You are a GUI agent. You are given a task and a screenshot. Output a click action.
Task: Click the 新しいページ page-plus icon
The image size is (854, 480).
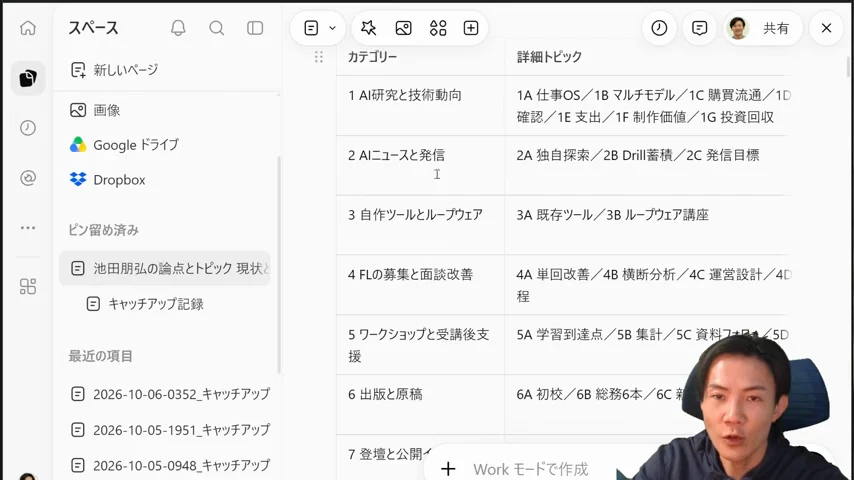[78, 70]
